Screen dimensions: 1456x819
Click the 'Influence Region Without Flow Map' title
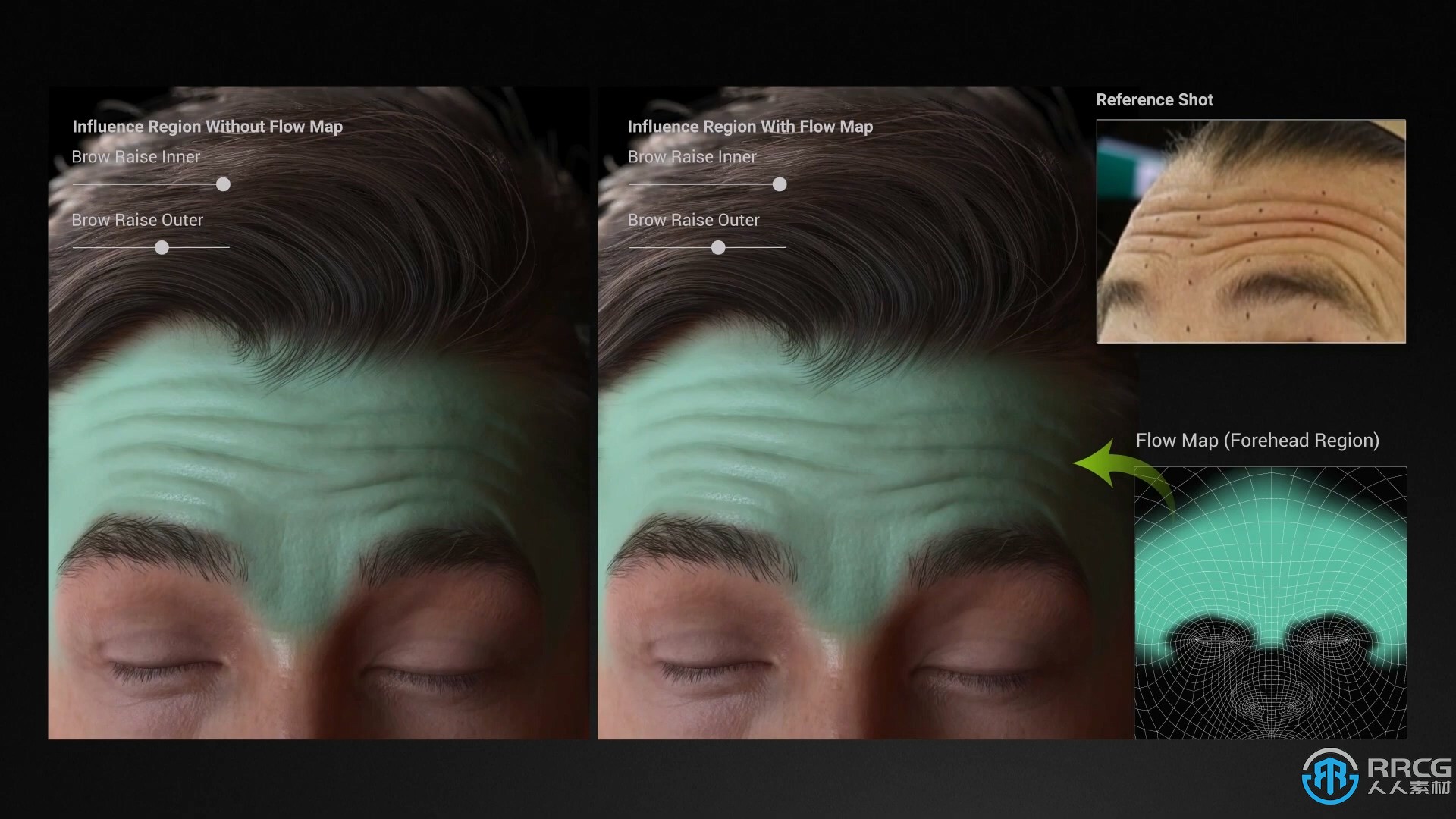click(x=207, y=127)
